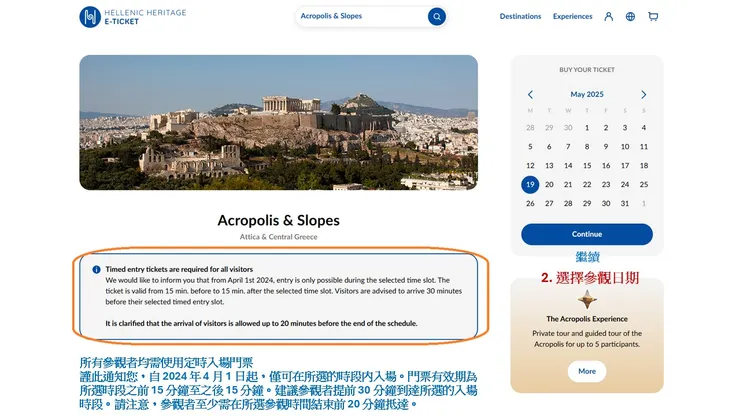
Task: Select May 31 in the calendar
Action: pos(625,204)
